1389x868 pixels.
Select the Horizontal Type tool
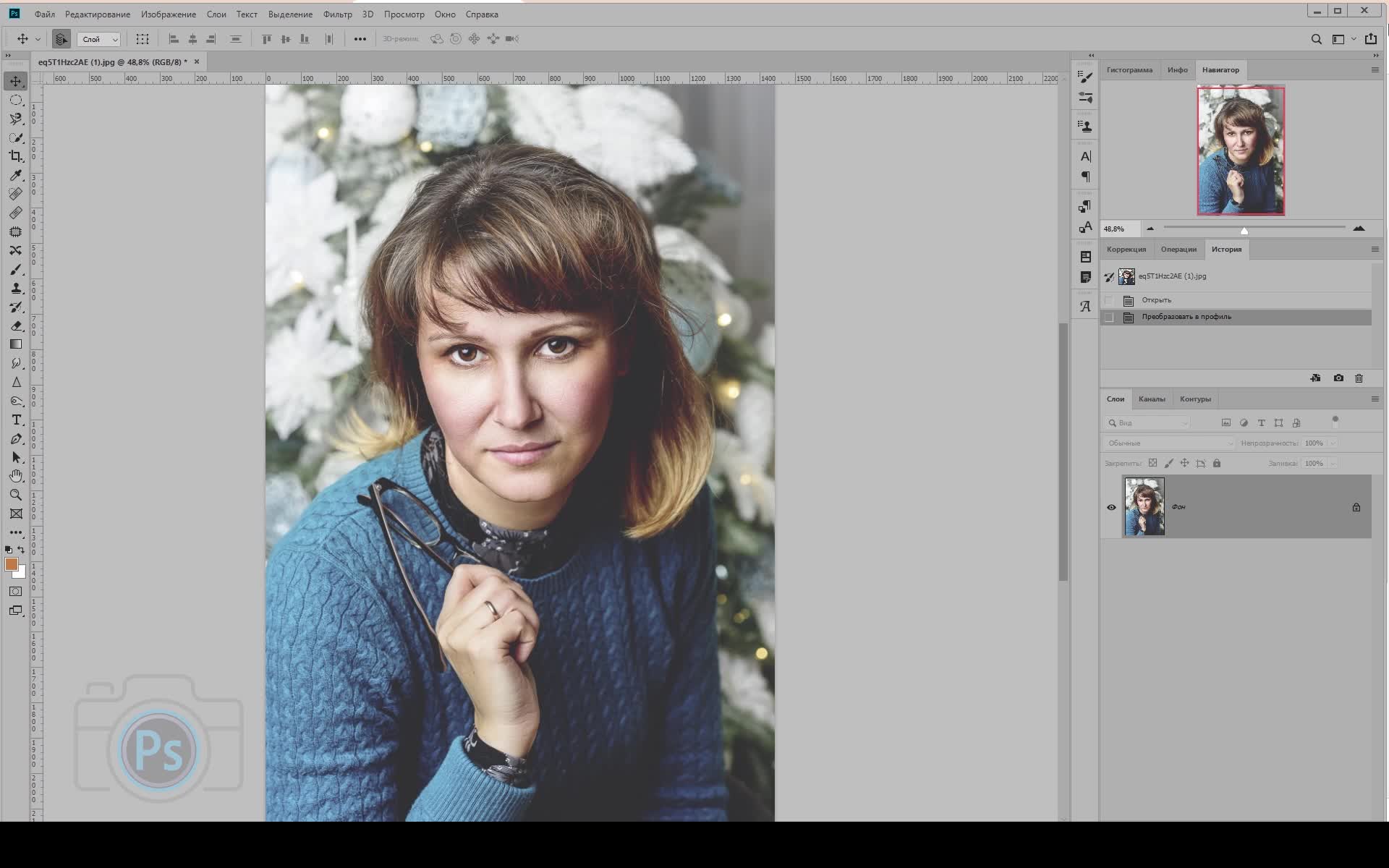pos(16,420)
